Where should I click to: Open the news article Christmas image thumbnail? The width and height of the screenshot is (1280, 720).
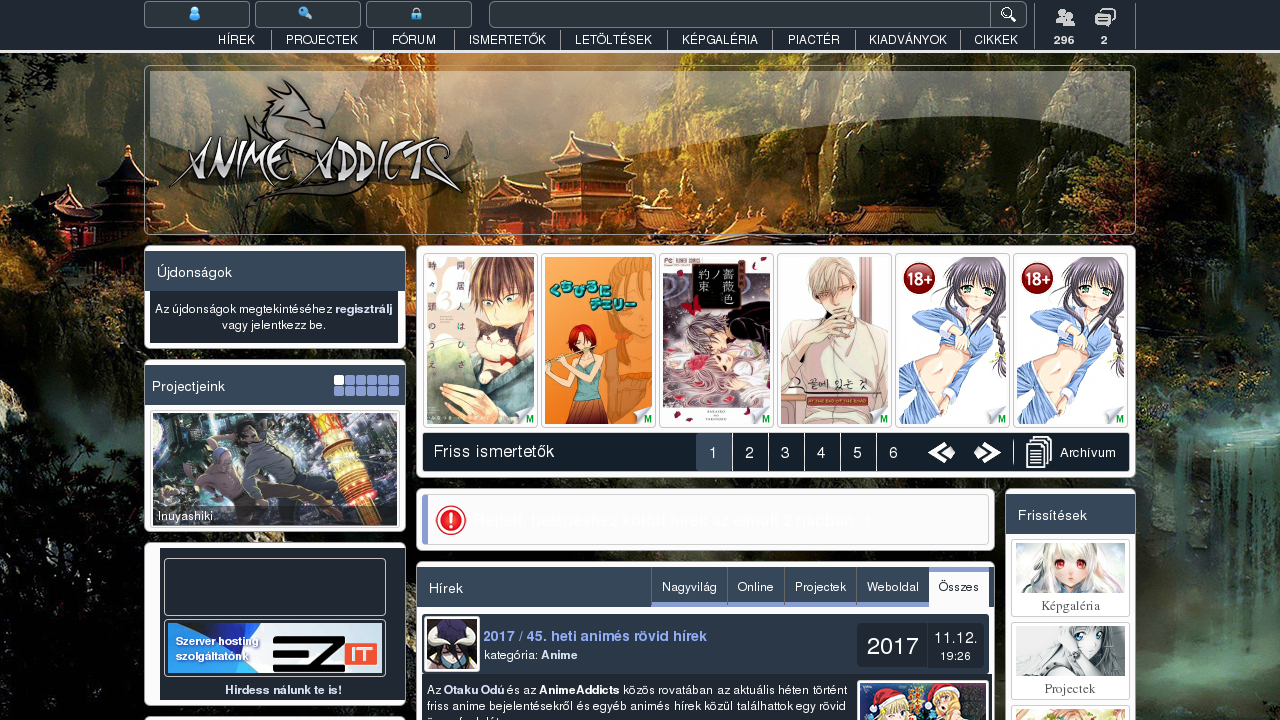923,701
